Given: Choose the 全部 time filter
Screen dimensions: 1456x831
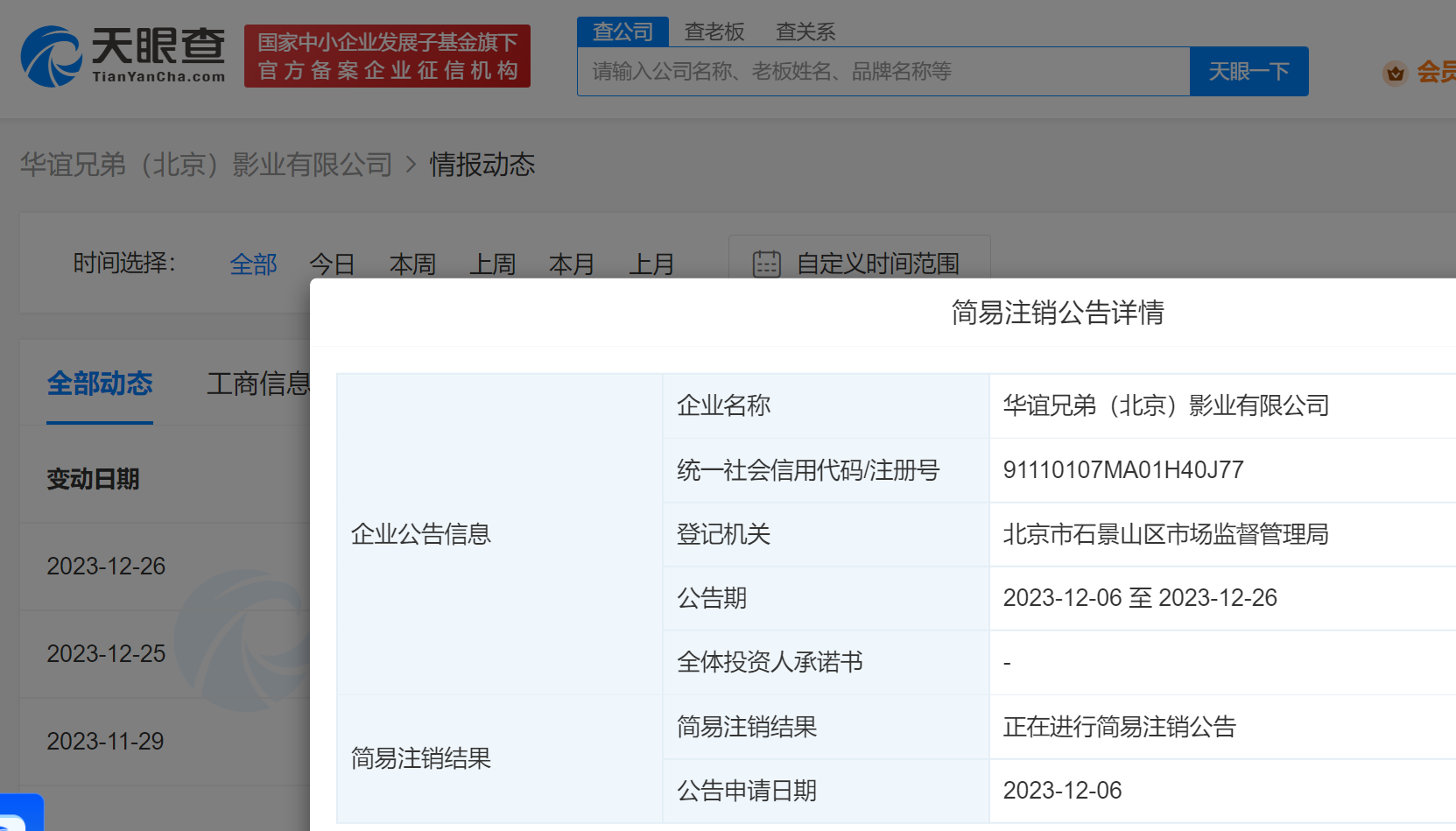Looking at the screenshot, I should pos(253,264).
